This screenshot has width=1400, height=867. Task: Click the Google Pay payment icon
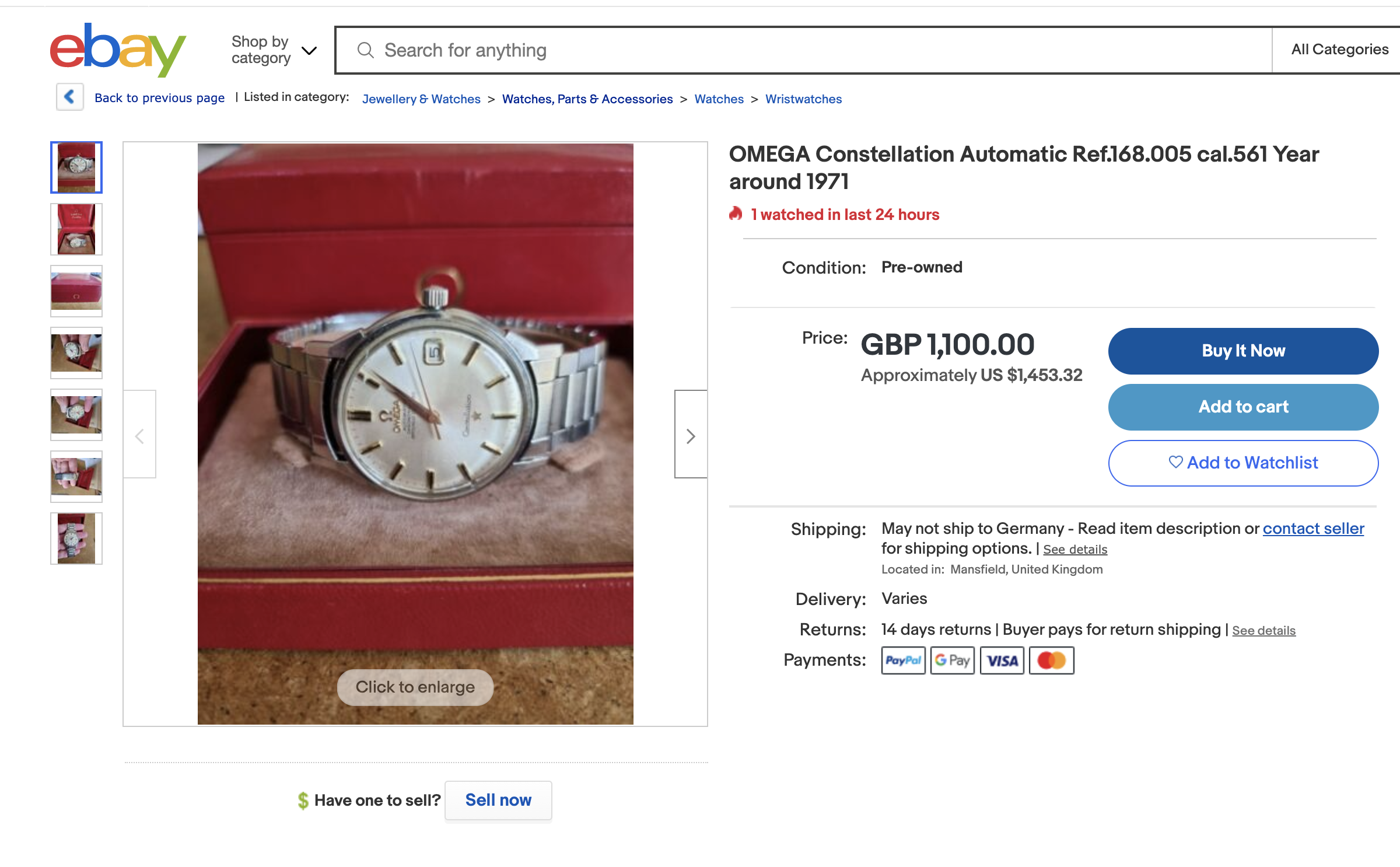(952, 660)
